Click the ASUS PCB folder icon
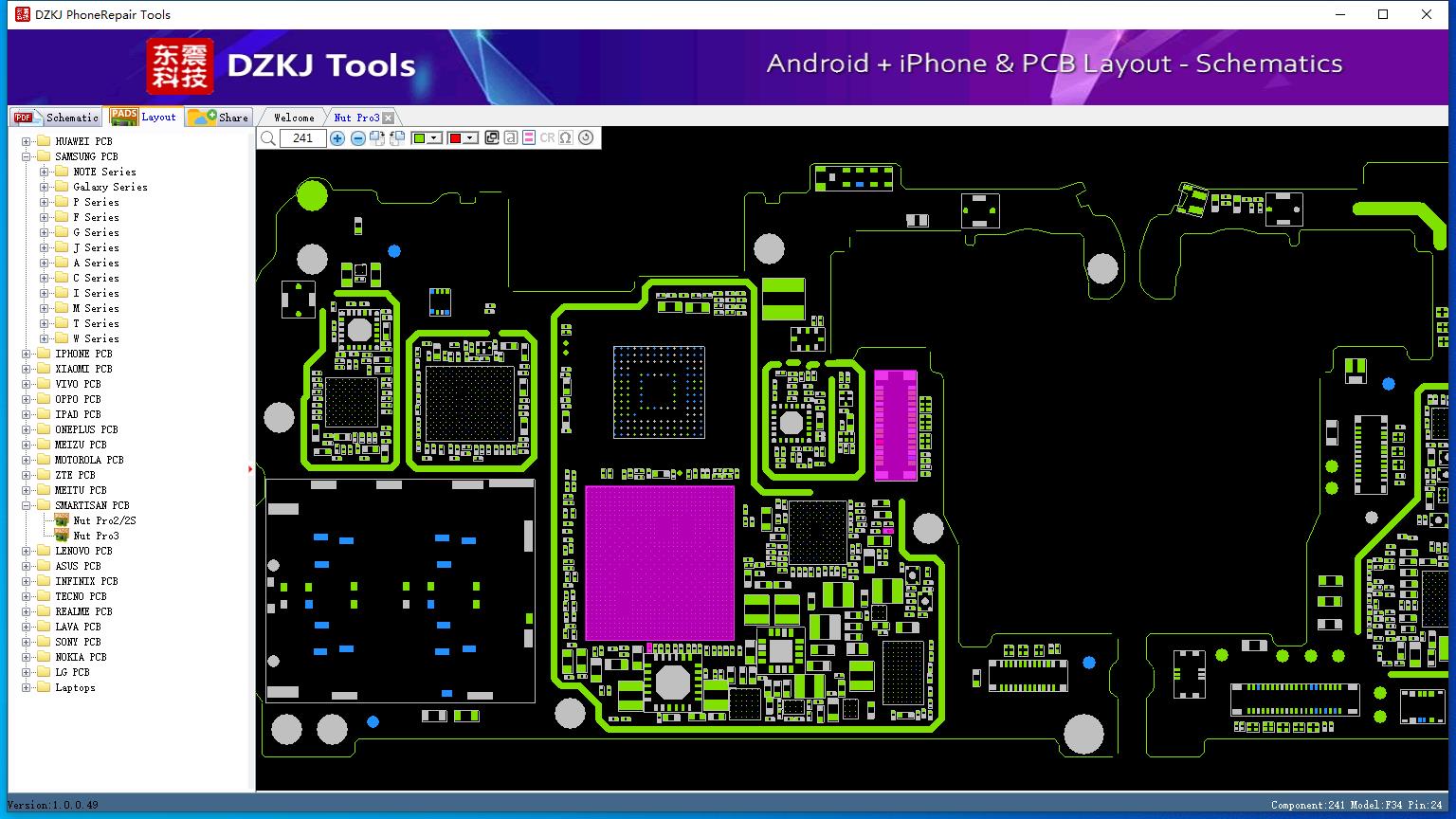The width and height of the screenshot is (1456, 819). pyautogui.click(x=44, y=566)
